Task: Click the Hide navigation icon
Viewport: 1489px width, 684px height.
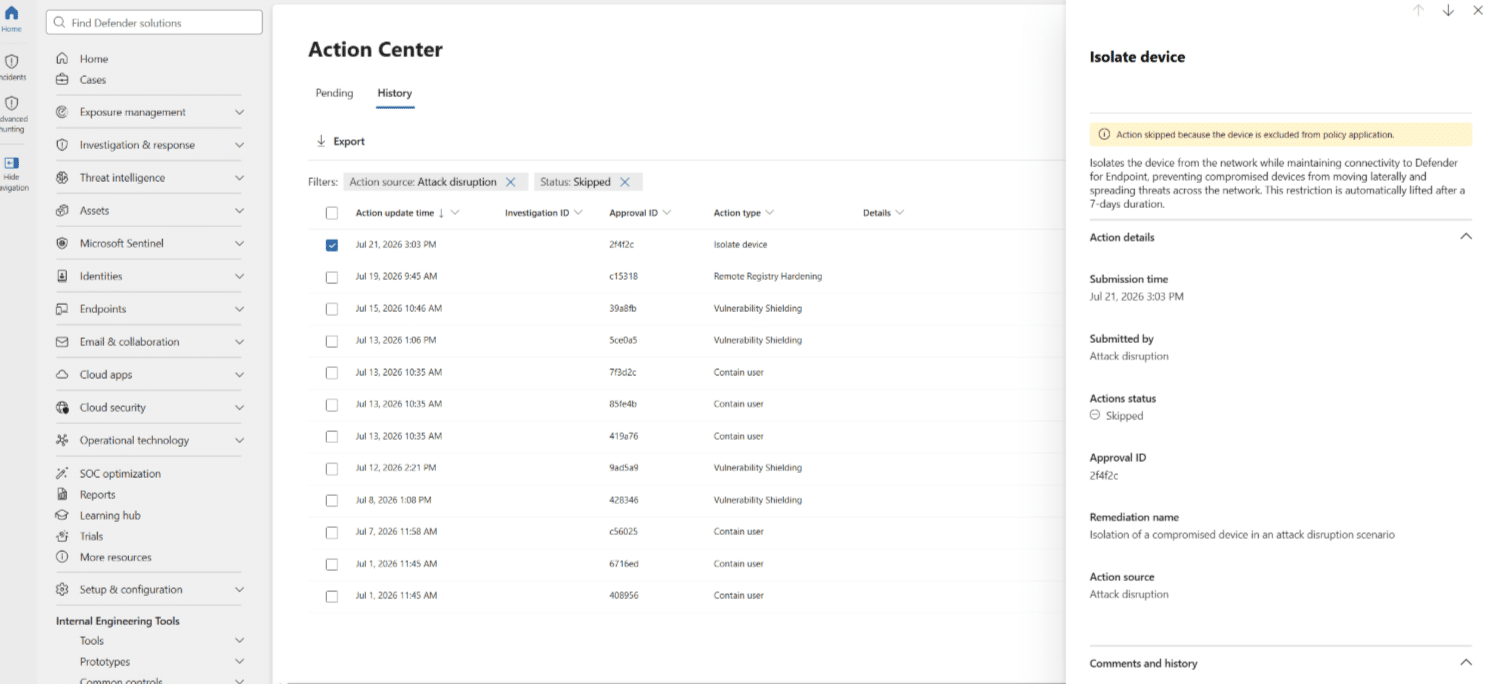Action: coord(12,162)
